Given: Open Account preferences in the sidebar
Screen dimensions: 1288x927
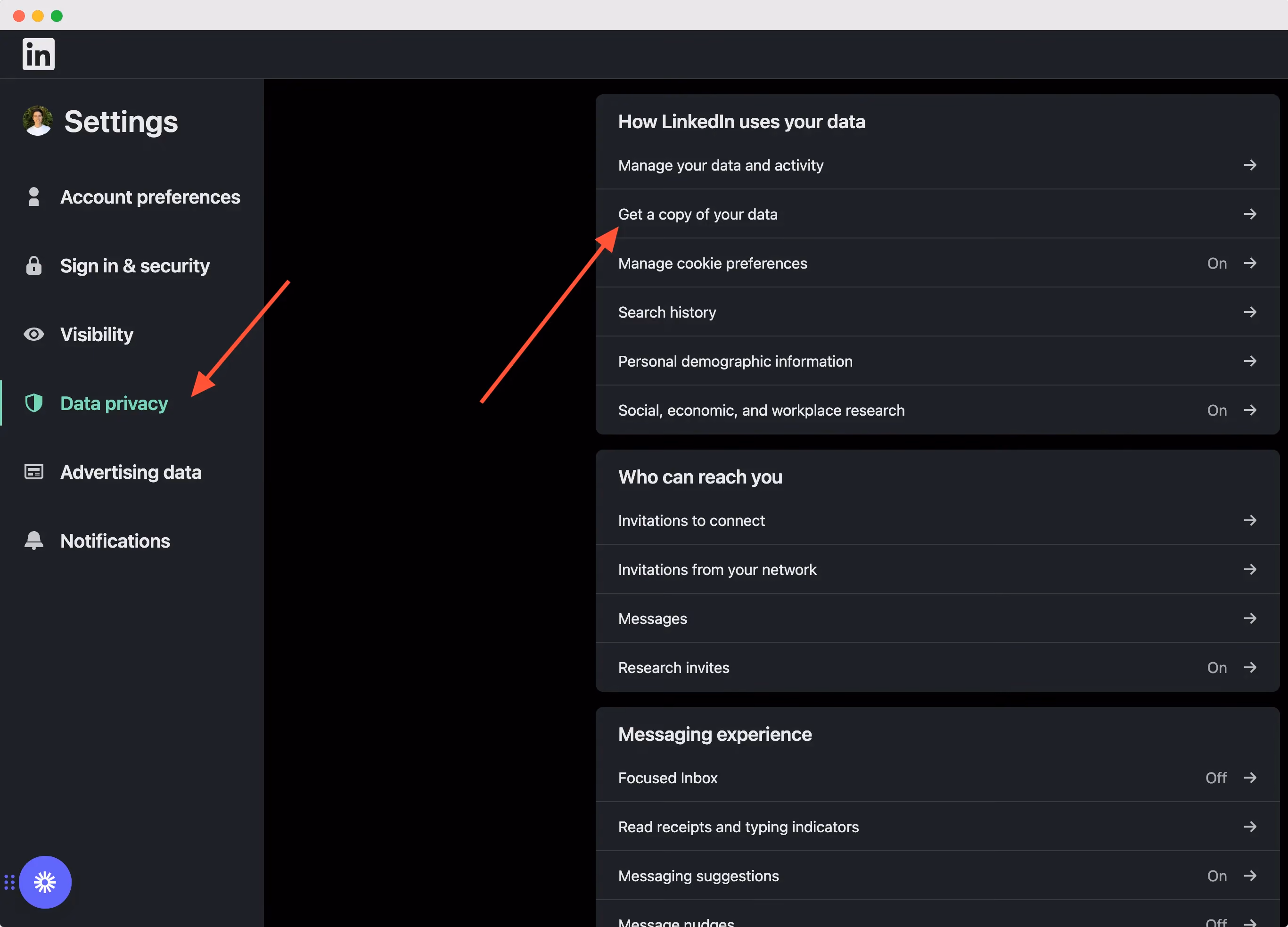Looking at the screenshot, I should pos(132,197).
